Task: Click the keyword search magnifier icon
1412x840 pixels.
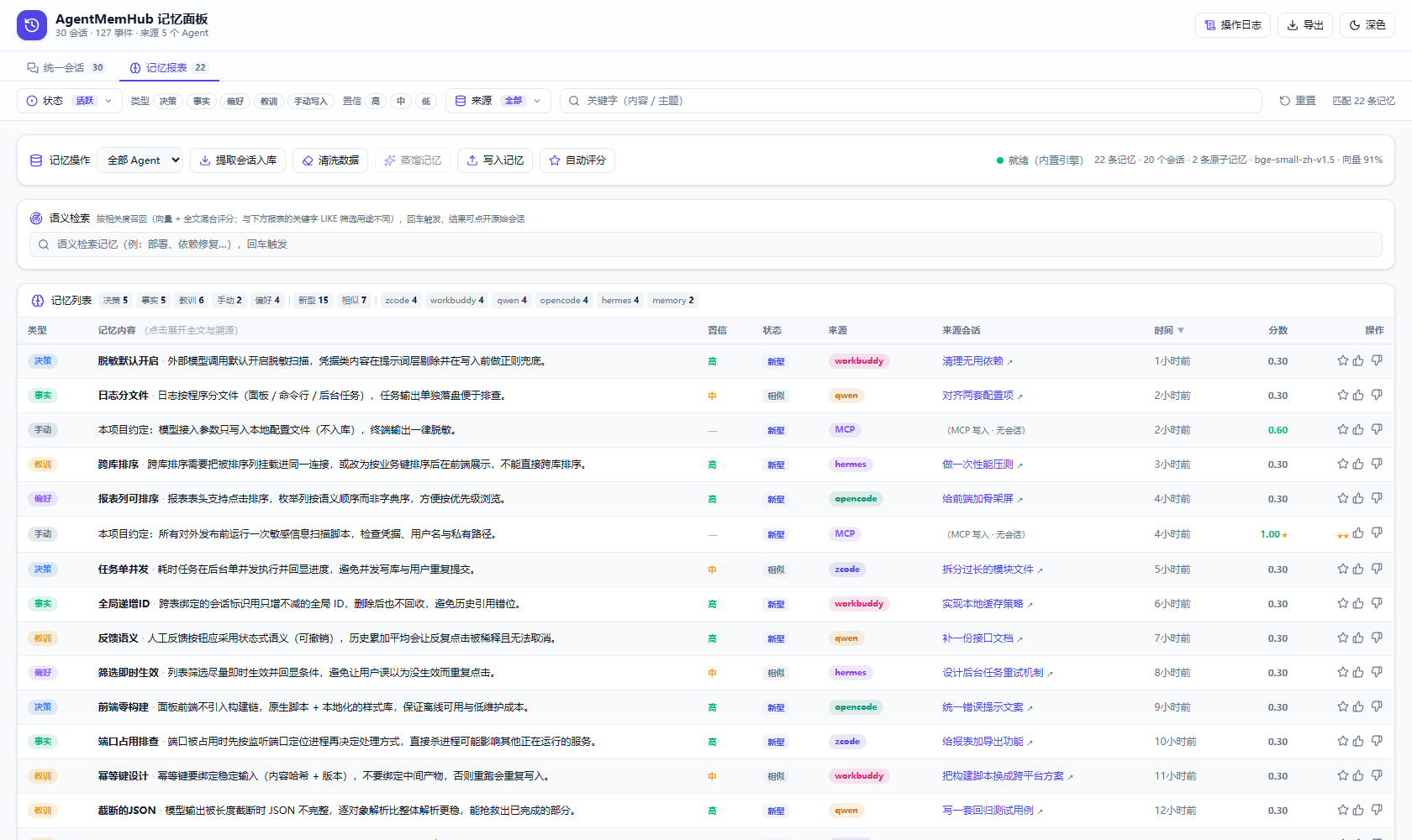Action: coord(574,101)
